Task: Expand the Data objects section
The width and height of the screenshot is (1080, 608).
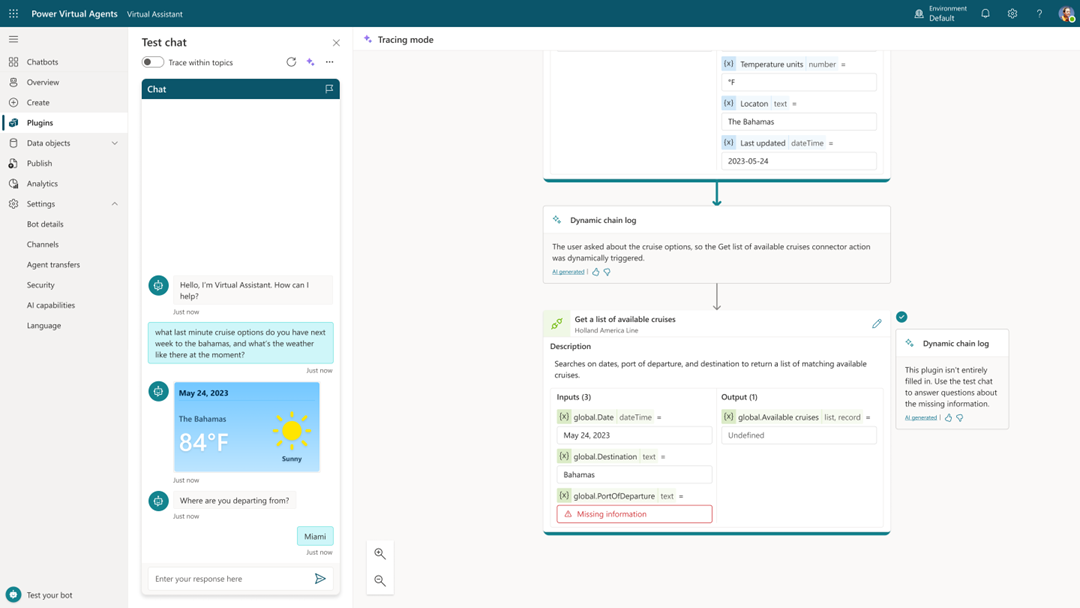Action: tap(115, 142)
